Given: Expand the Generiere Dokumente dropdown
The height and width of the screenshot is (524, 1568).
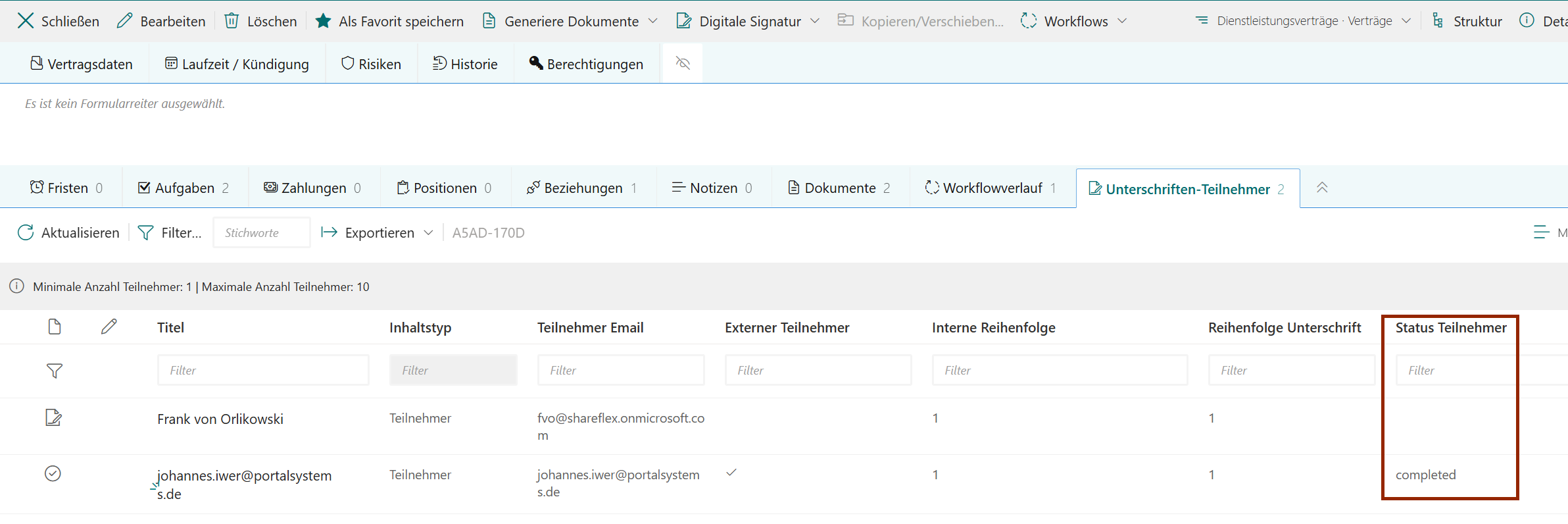Looking at the screenshot, I should point(652,21).
